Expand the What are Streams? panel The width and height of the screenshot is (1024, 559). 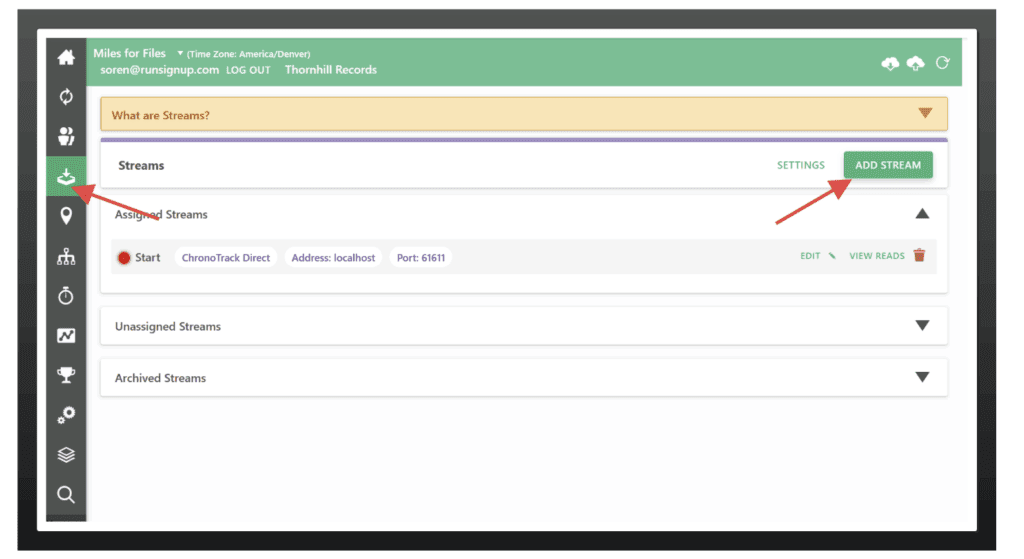[x=924, y=114]
